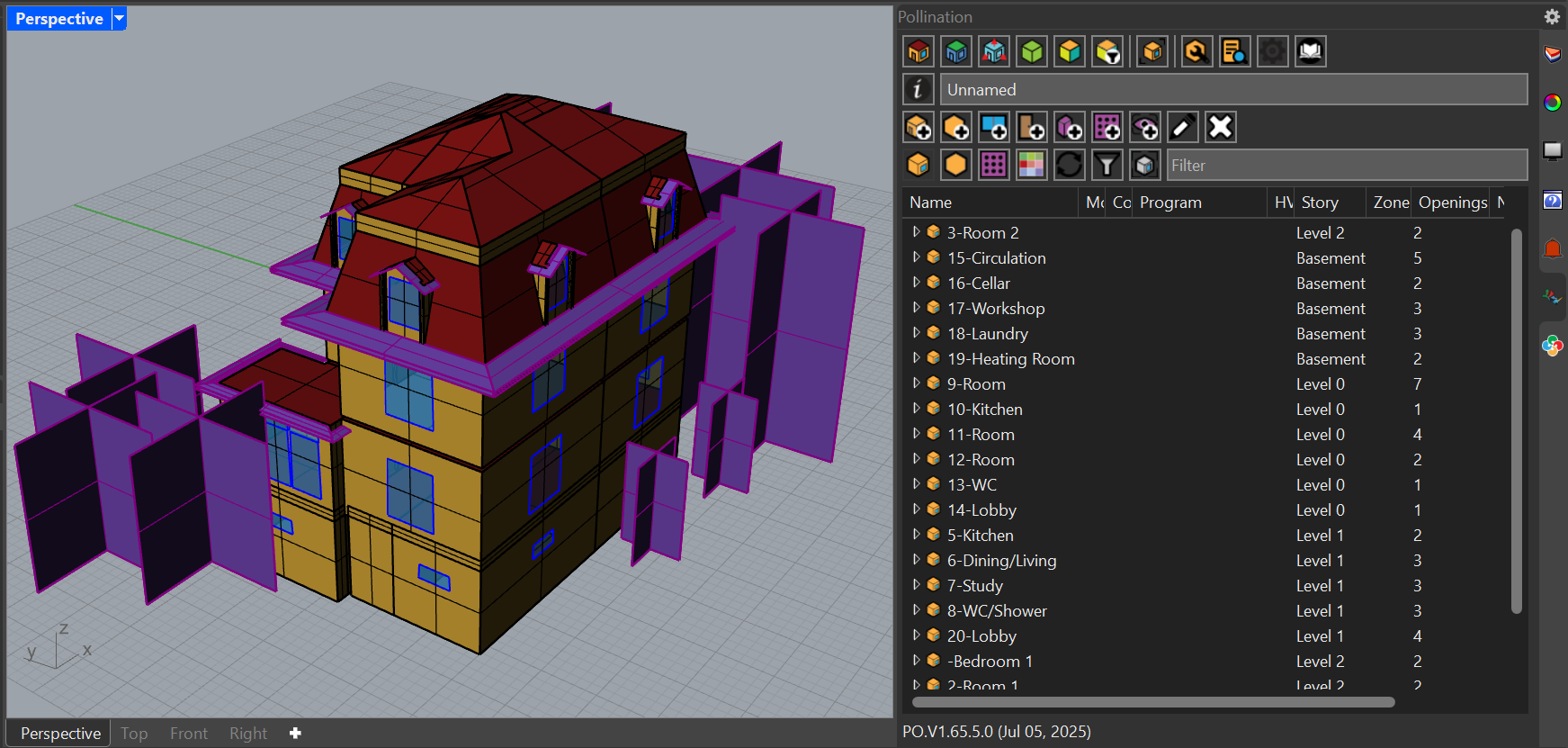Open Pollination panel gear settings
The height and width of the screenshot is (748, 1568).
click(1552, 16)
